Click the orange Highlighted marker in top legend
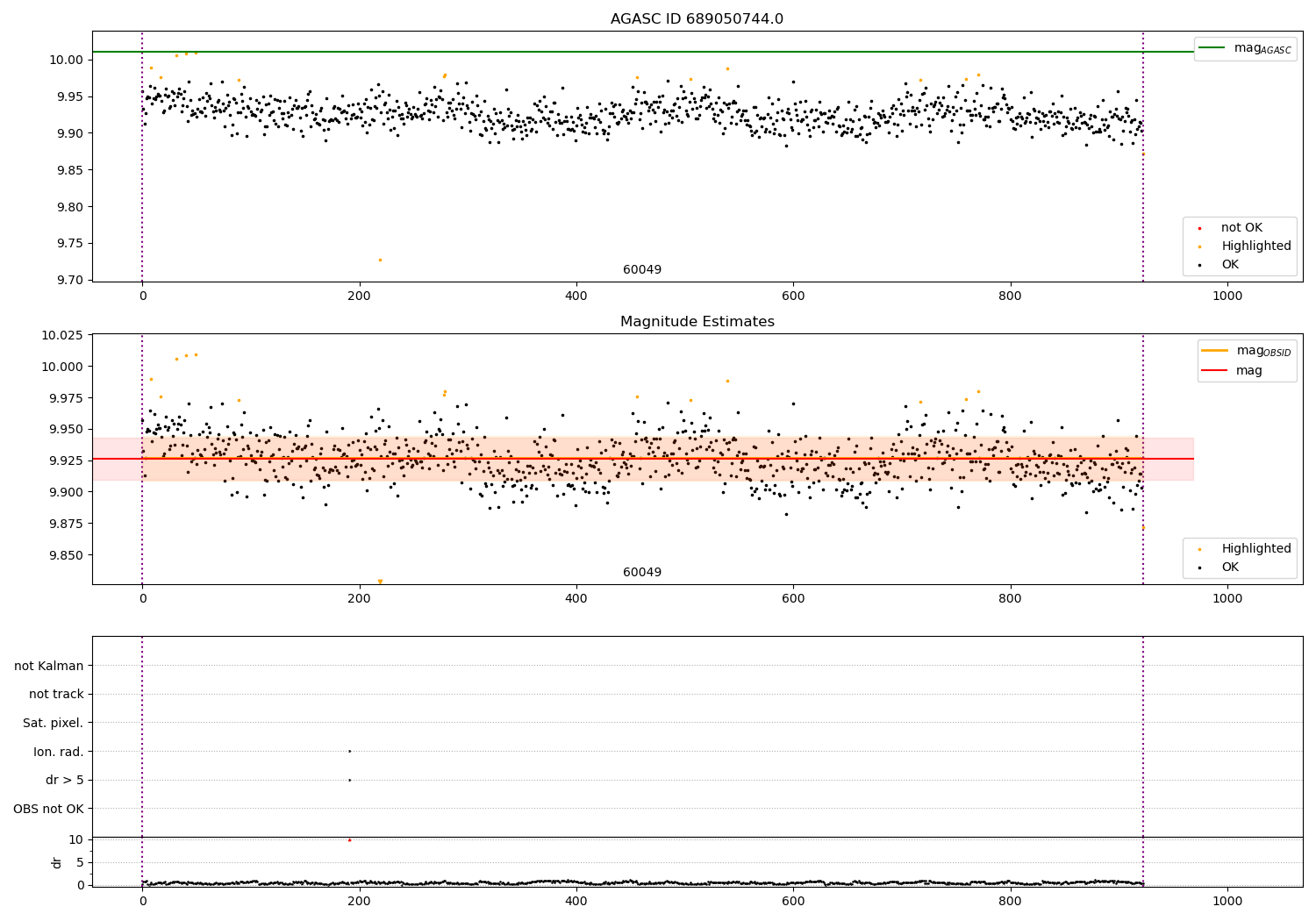This screenshot has width=1316, height=921. tap(1200, 246)
